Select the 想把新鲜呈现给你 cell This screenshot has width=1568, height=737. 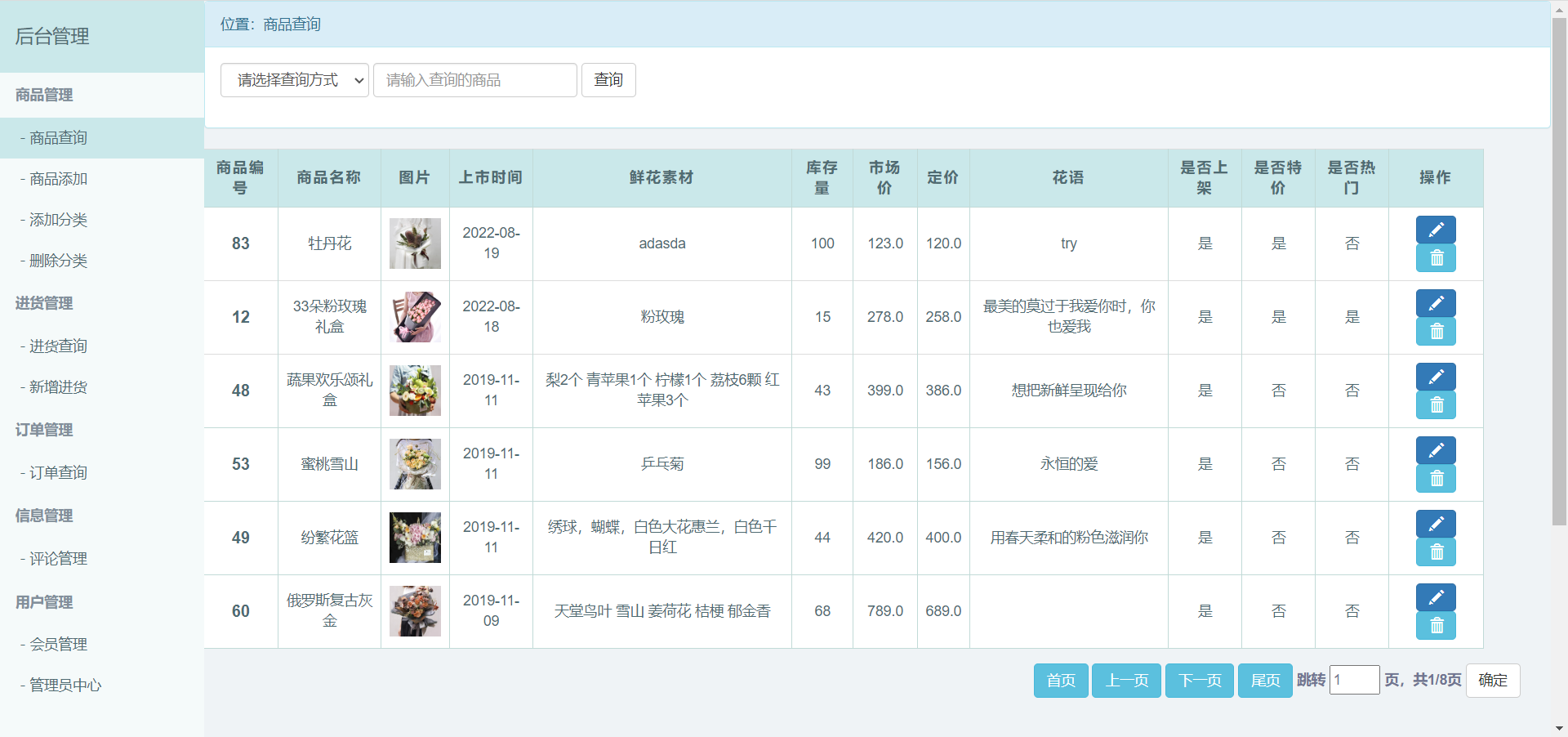1069,391
